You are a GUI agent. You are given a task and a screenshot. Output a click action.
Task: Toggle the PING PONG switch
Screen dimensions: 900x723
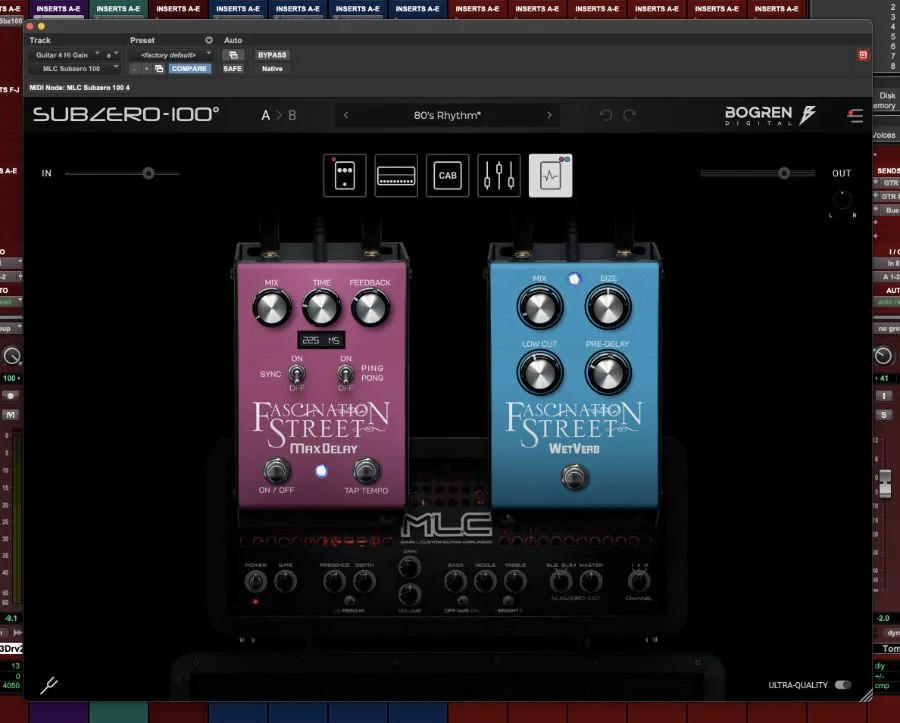(x=345, y=374)
